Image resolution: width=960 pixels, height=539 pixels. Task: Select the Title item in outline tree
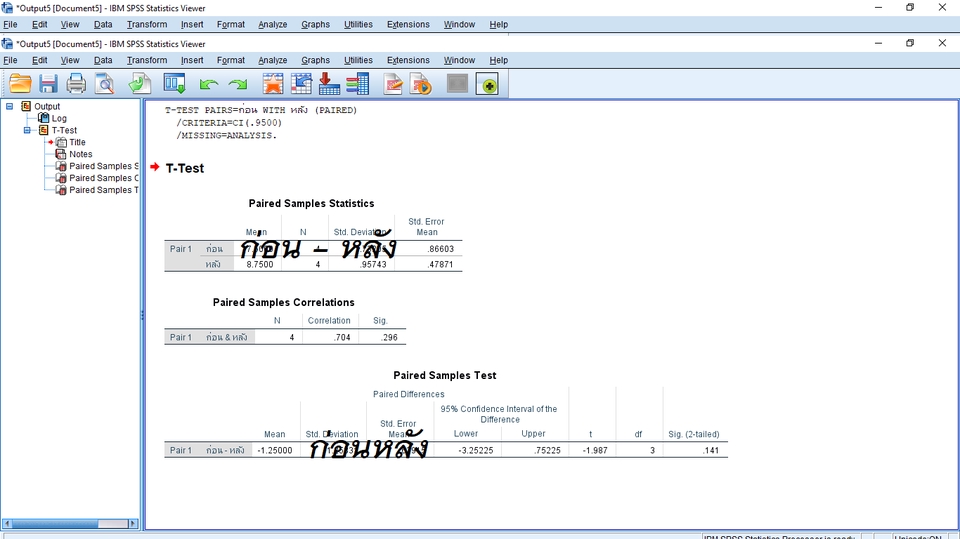pyautogui.click(x=77, y=142)
